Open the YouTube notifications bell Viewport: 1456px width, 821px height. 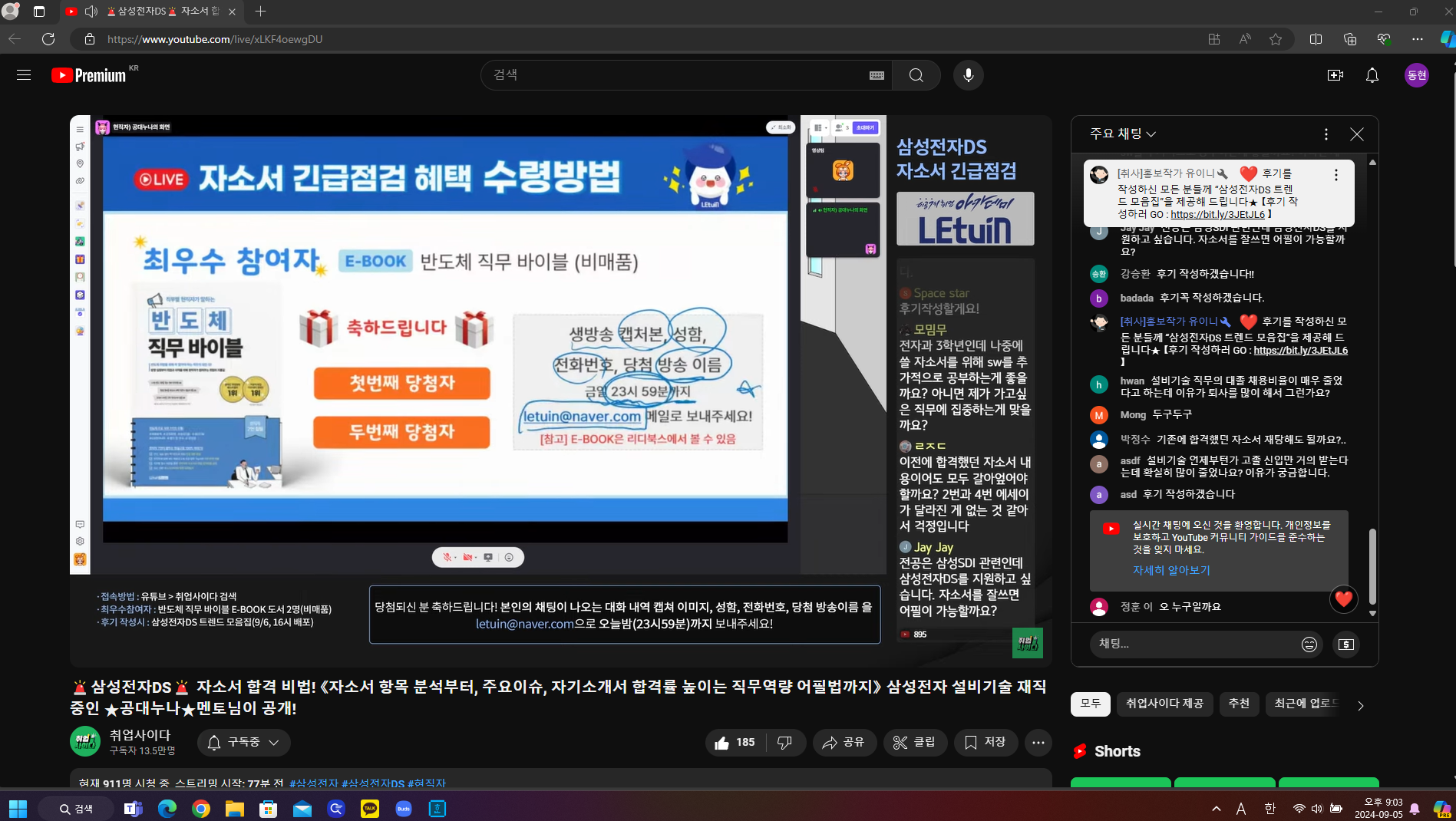[1372, 75]
